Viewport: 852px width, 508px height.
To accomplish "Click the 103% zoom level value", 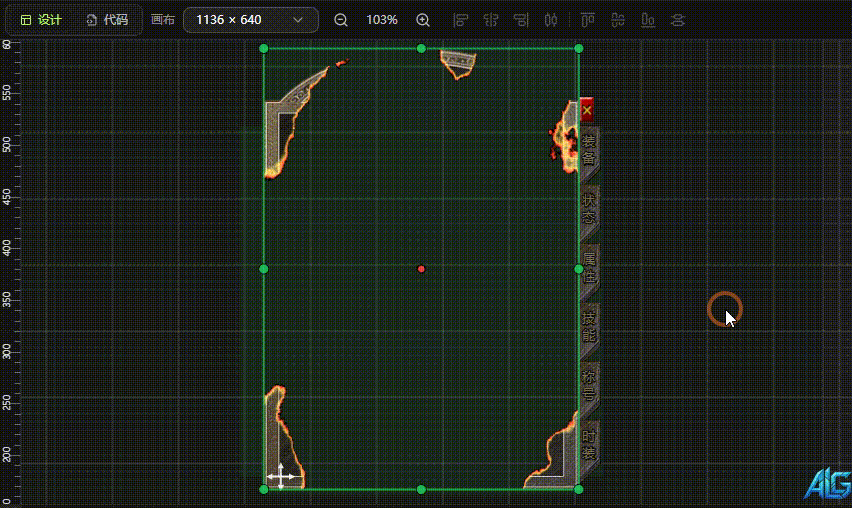I will [x=381, y=20].
